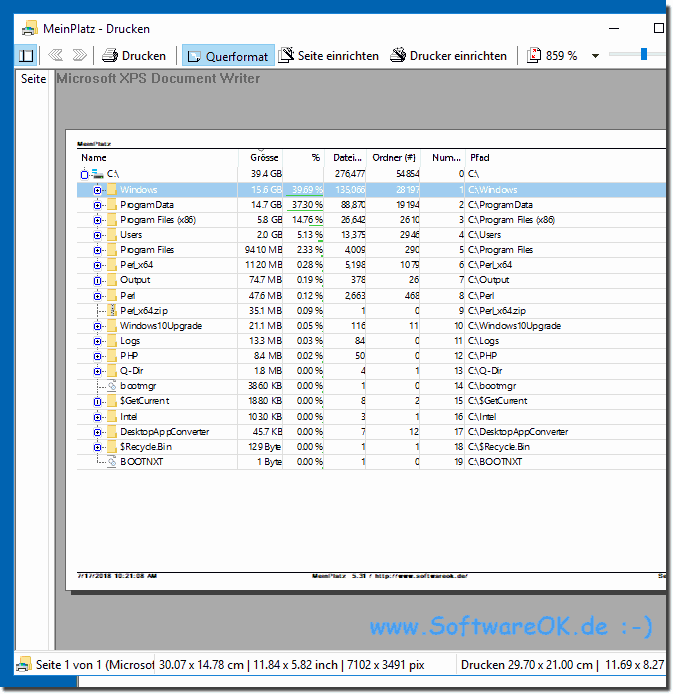Viewport: 673px width, 694px height.
Task: Click the C:\DesktopAppConverter path text
Action: (x=518, y=432)
